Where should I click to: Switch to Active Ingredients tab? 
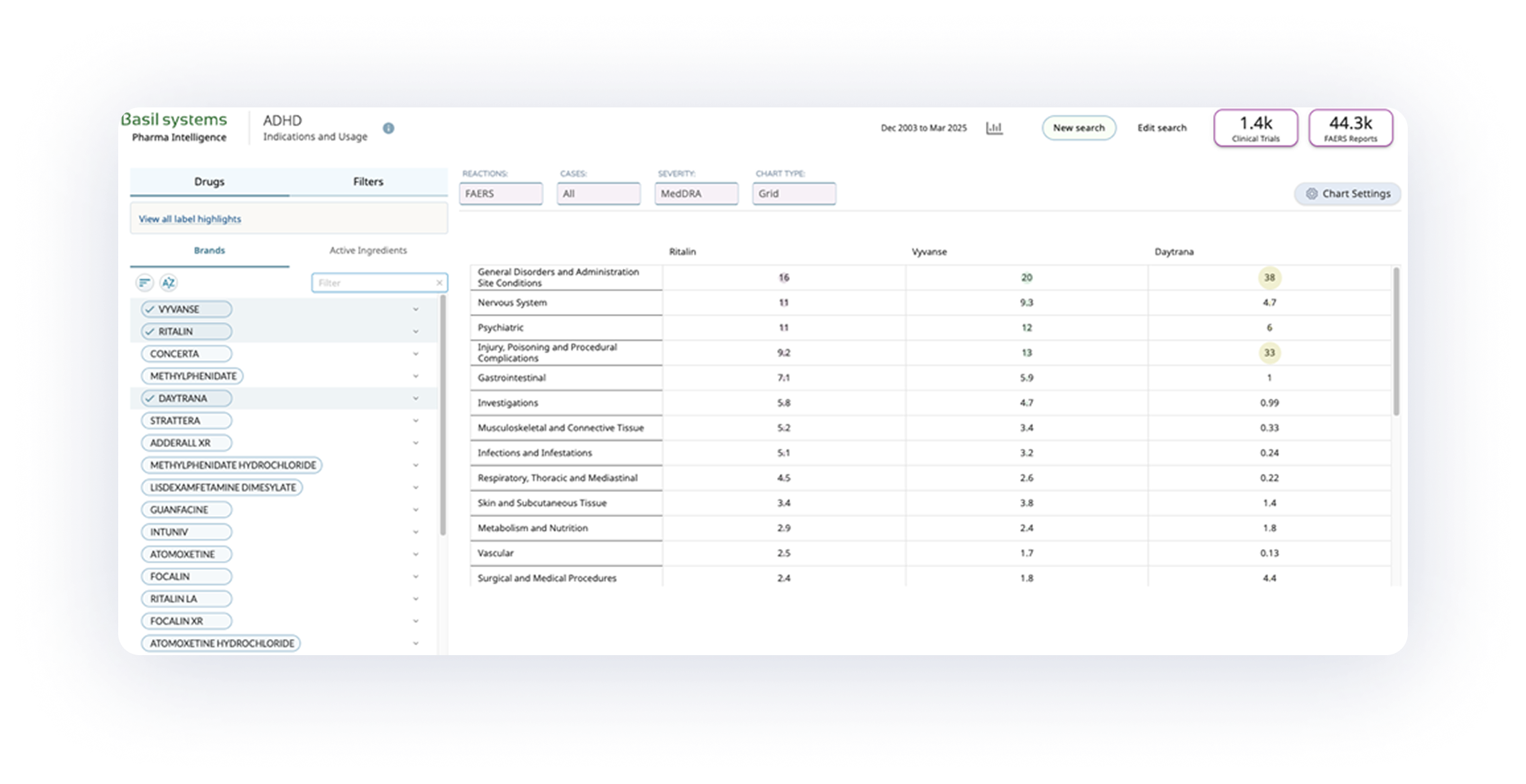[368, 250]
